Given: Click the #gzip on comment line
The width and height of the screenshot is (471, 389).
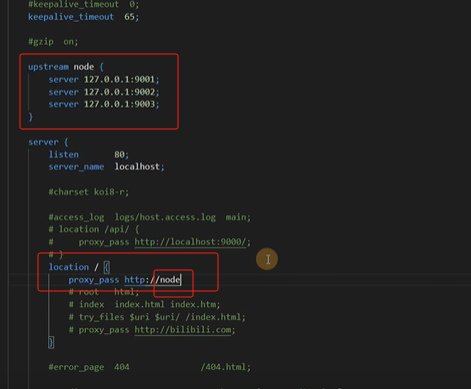Looking at the screenshot, I should 53,42.
